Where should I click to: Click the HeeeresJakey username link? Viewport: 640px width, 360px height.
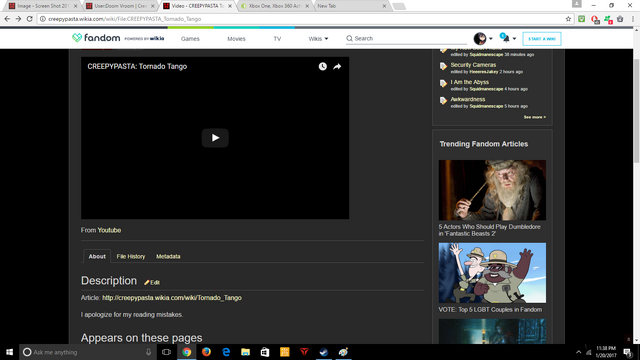click(484, 72)
